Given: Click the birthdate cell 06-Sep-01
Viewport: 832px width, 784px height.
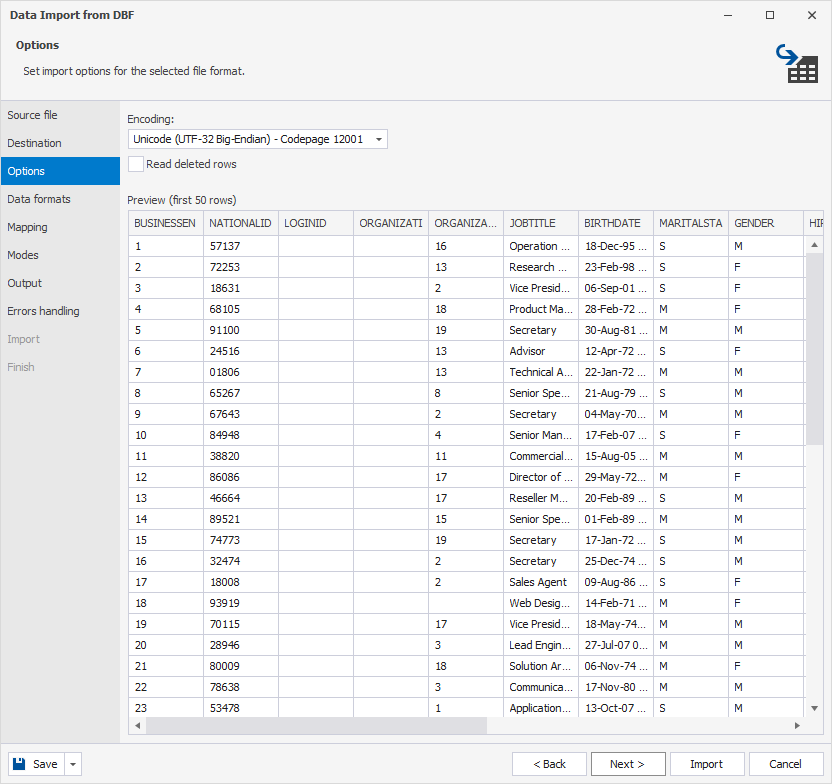Looking at the screenshot, I should click(x=616, y=288).
